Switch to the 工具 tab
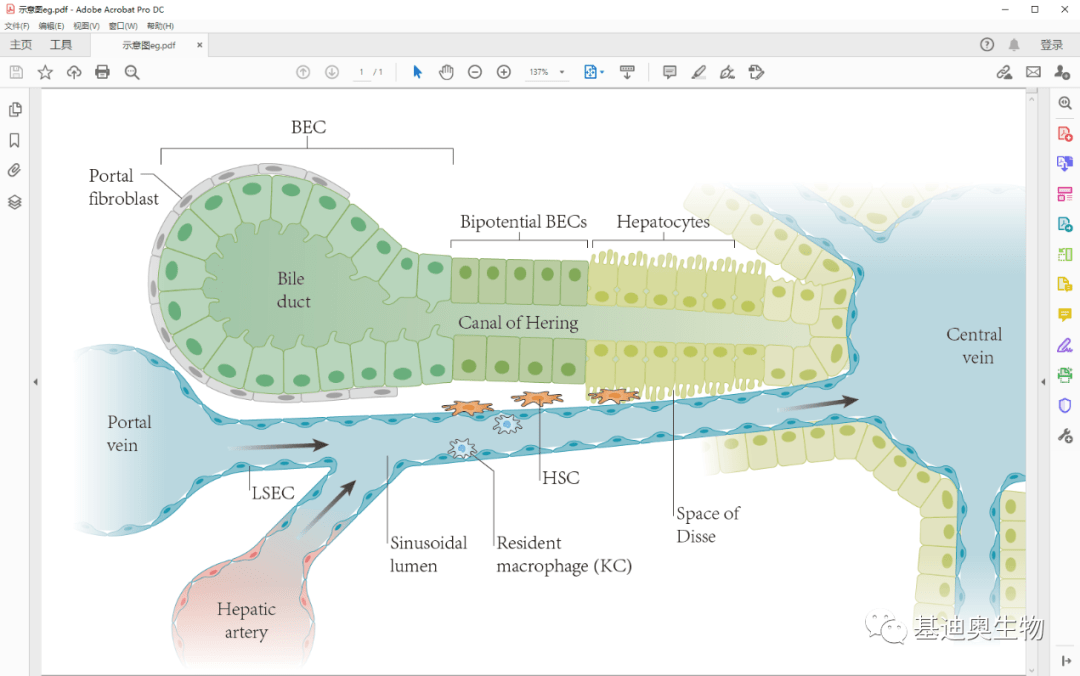The image size is (1080, 676). click(61, 45)
